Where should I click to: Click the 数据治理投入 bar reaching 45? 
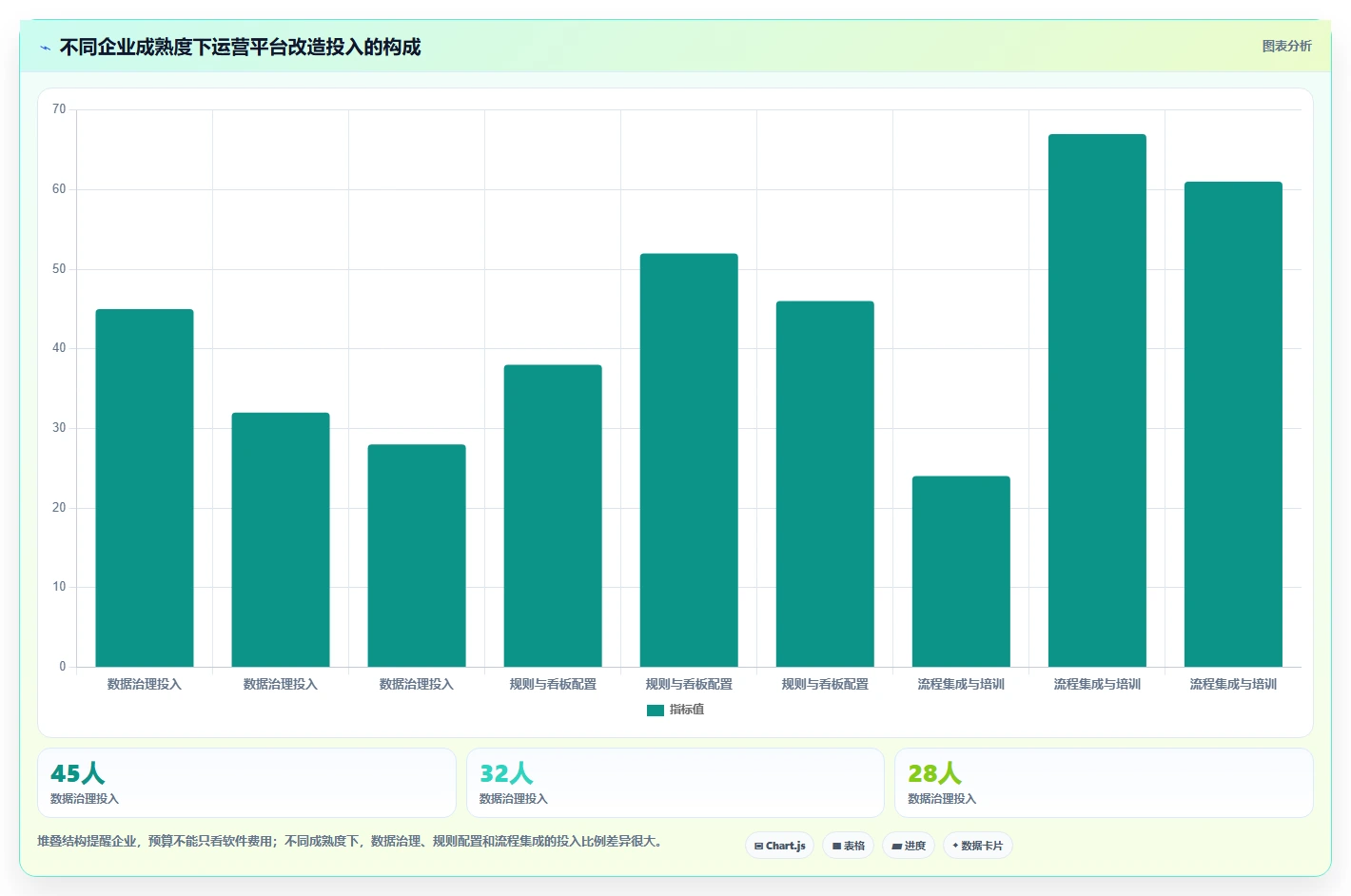click(145, 488)
